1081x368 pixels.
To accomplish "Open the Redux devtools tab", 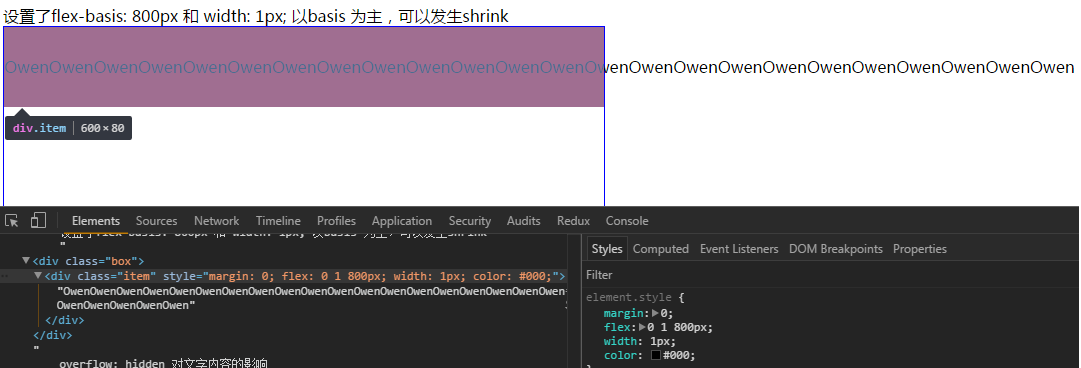I will pyautogui.click(x=574, y=221).
